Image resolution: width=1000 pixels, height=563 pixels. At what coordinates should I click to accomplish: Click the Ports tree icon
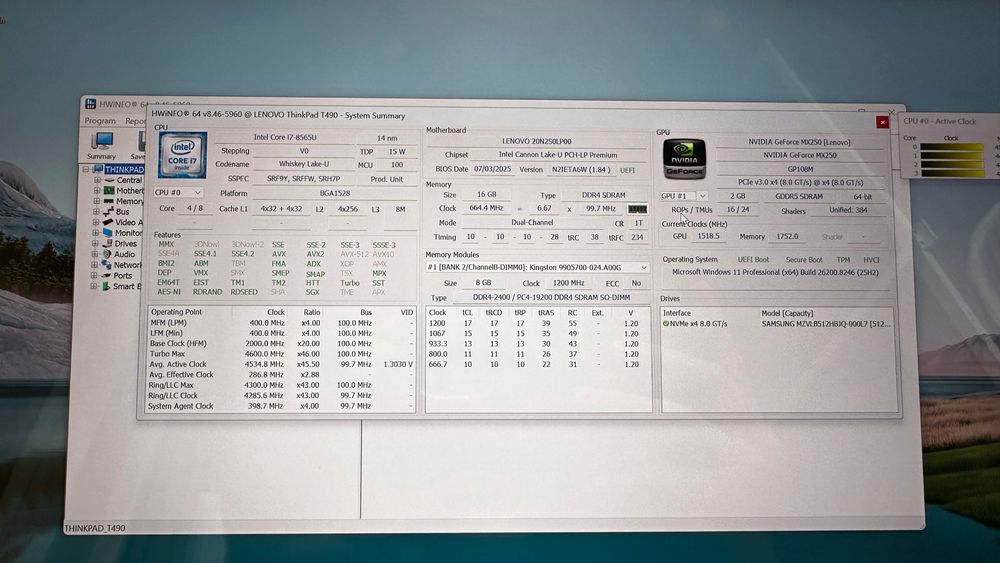(x=107, y=275)
